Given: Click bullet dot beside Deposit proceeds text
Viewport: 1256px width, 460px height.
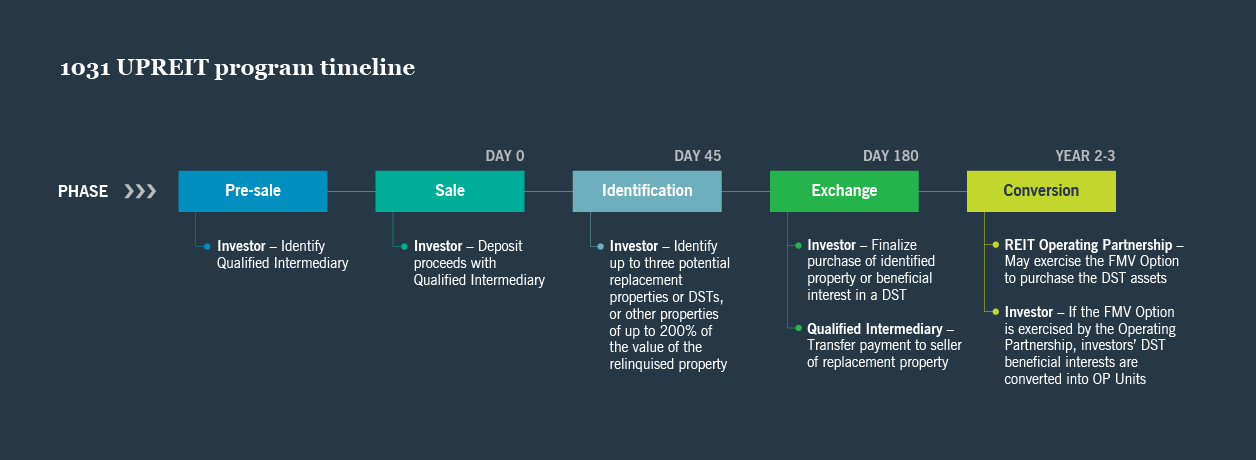Looking at the screenshot, I should tap(404, 246).
